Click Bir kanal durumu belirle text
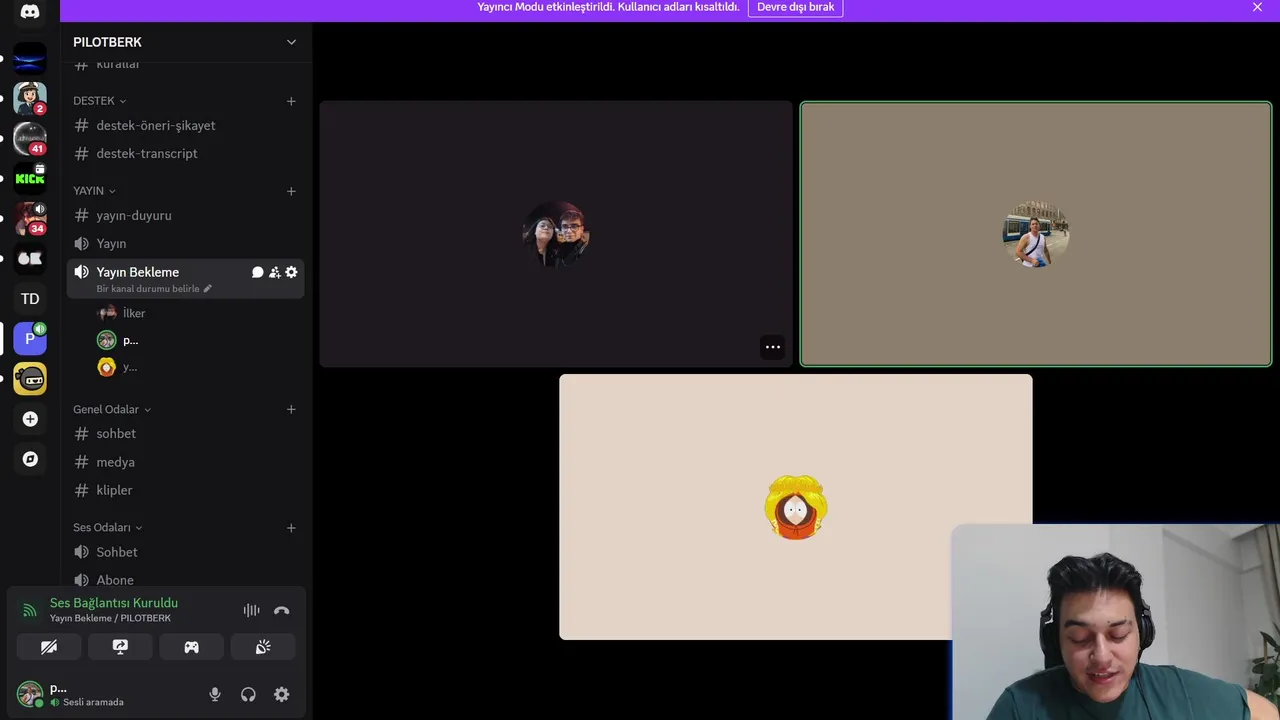The width and height of the screenshot is (1280, 720). coord(148,289)
